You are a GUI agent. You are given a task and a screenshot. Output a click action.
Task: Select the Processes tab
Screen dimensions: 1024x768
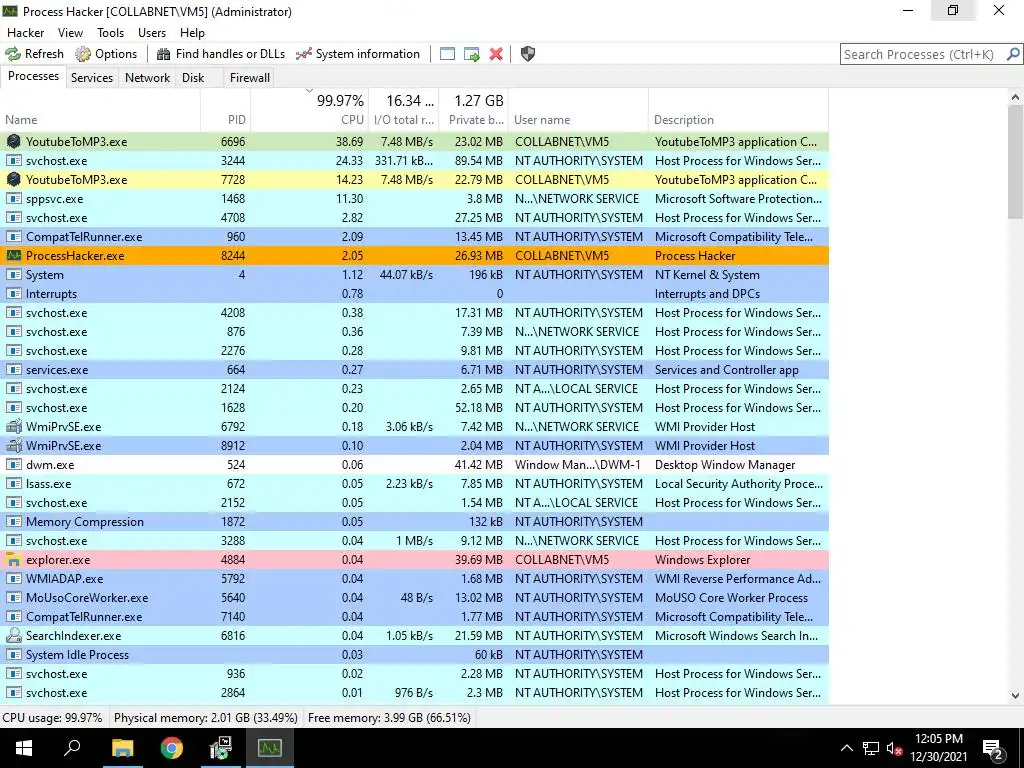pos(33,76)
